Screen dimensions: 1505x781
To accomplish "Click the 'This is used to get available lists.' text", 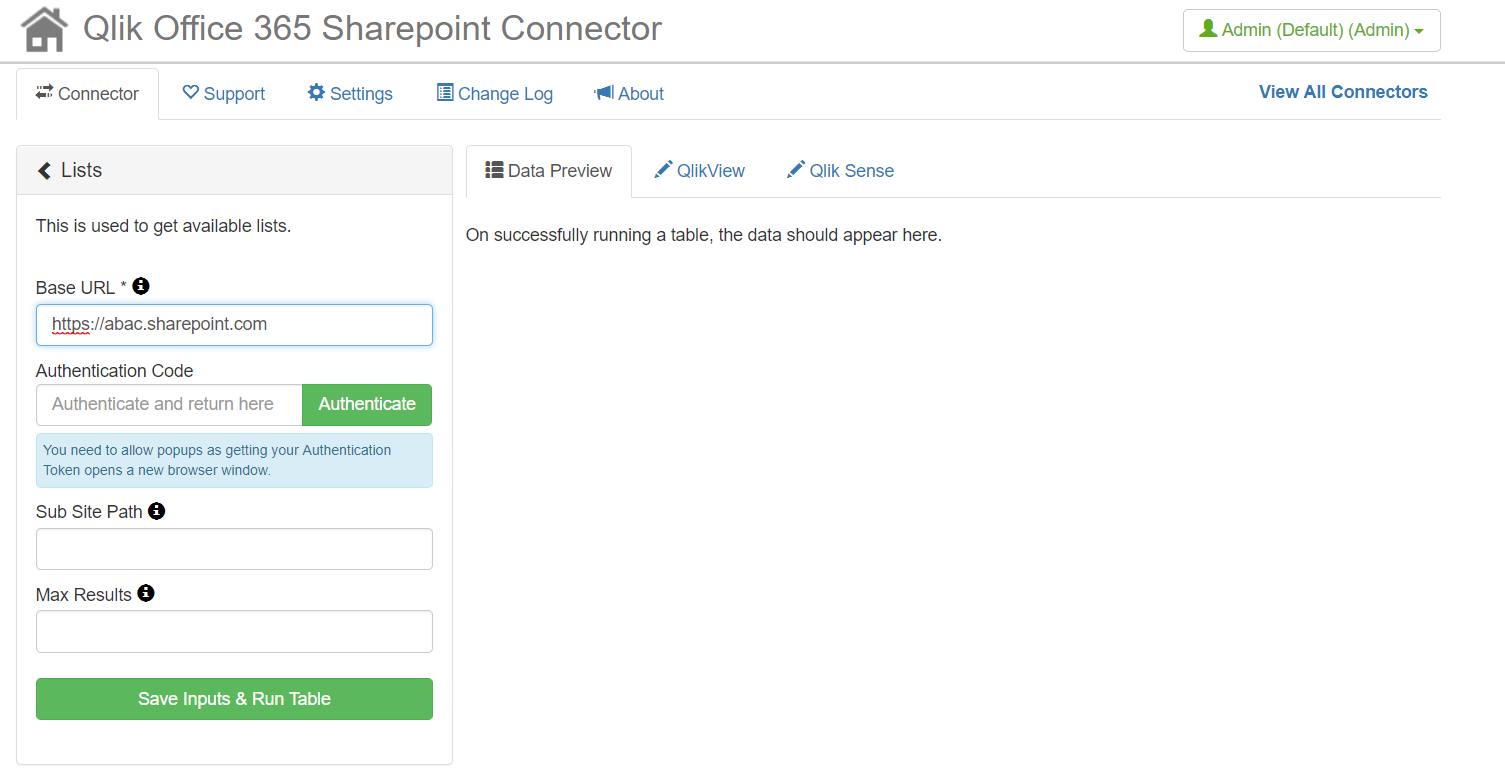I will (x=163, y=226).
